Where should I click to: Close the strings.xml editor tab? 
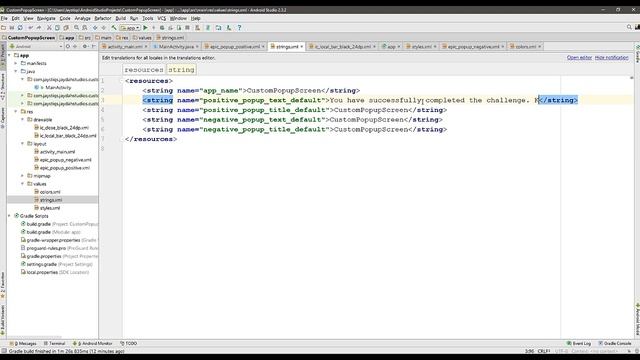(x=302, y=47)
